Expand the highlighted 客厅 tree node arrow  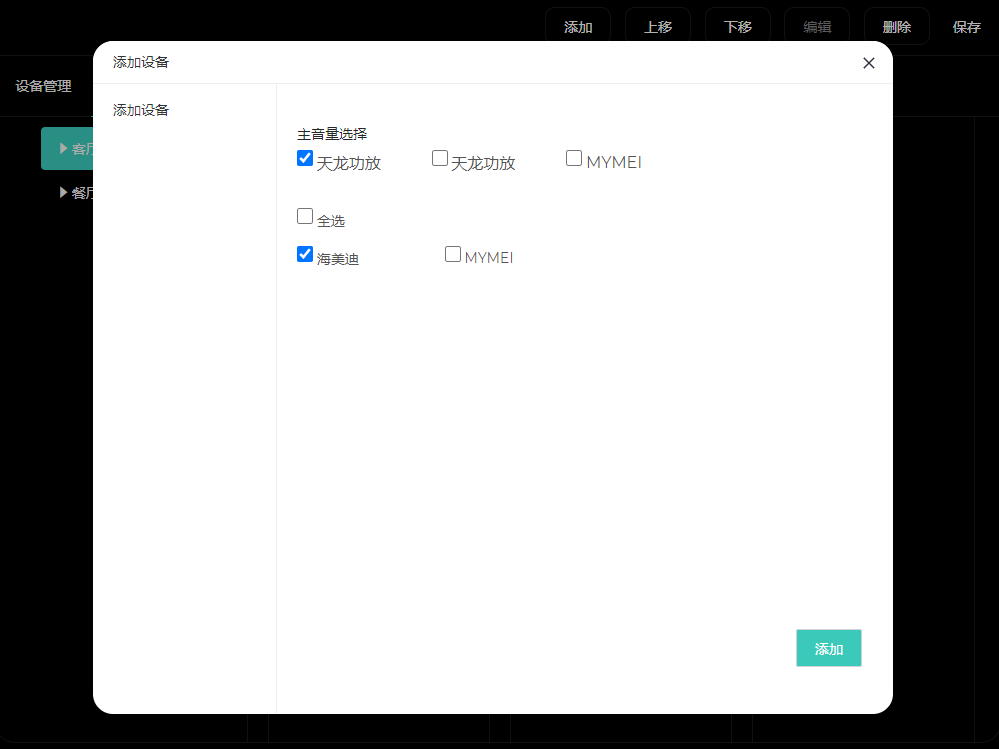(x=64, y=148)
